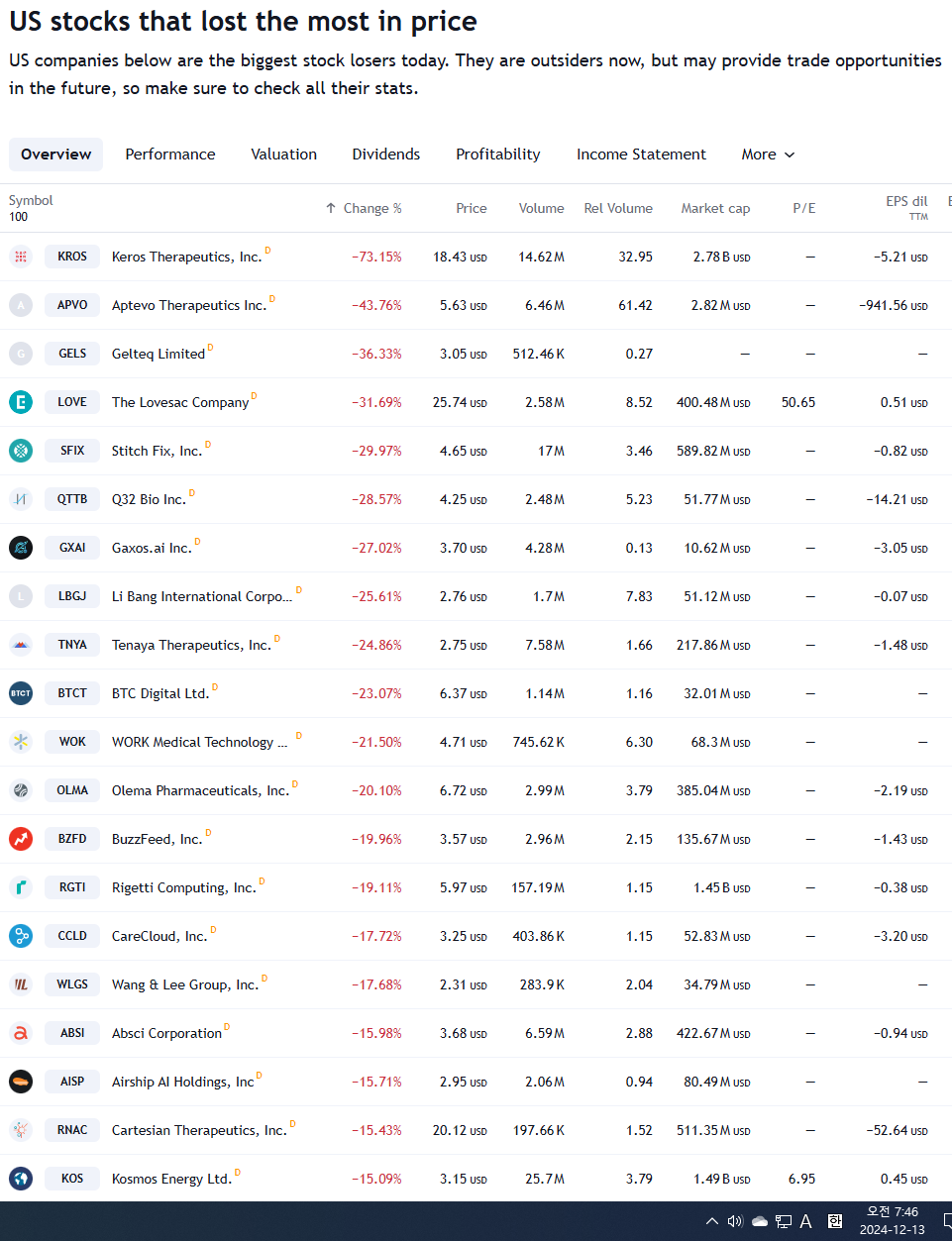The image size is (952, 1241).
Task: Click the APVO company logo icon
Action: tap(21, 305)
